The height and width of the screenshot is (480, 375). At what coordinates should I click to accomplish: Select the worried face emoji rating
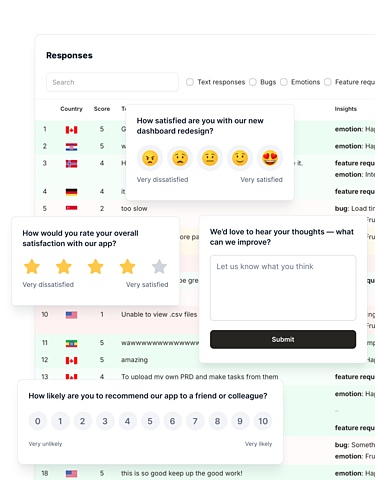(180, 158)
